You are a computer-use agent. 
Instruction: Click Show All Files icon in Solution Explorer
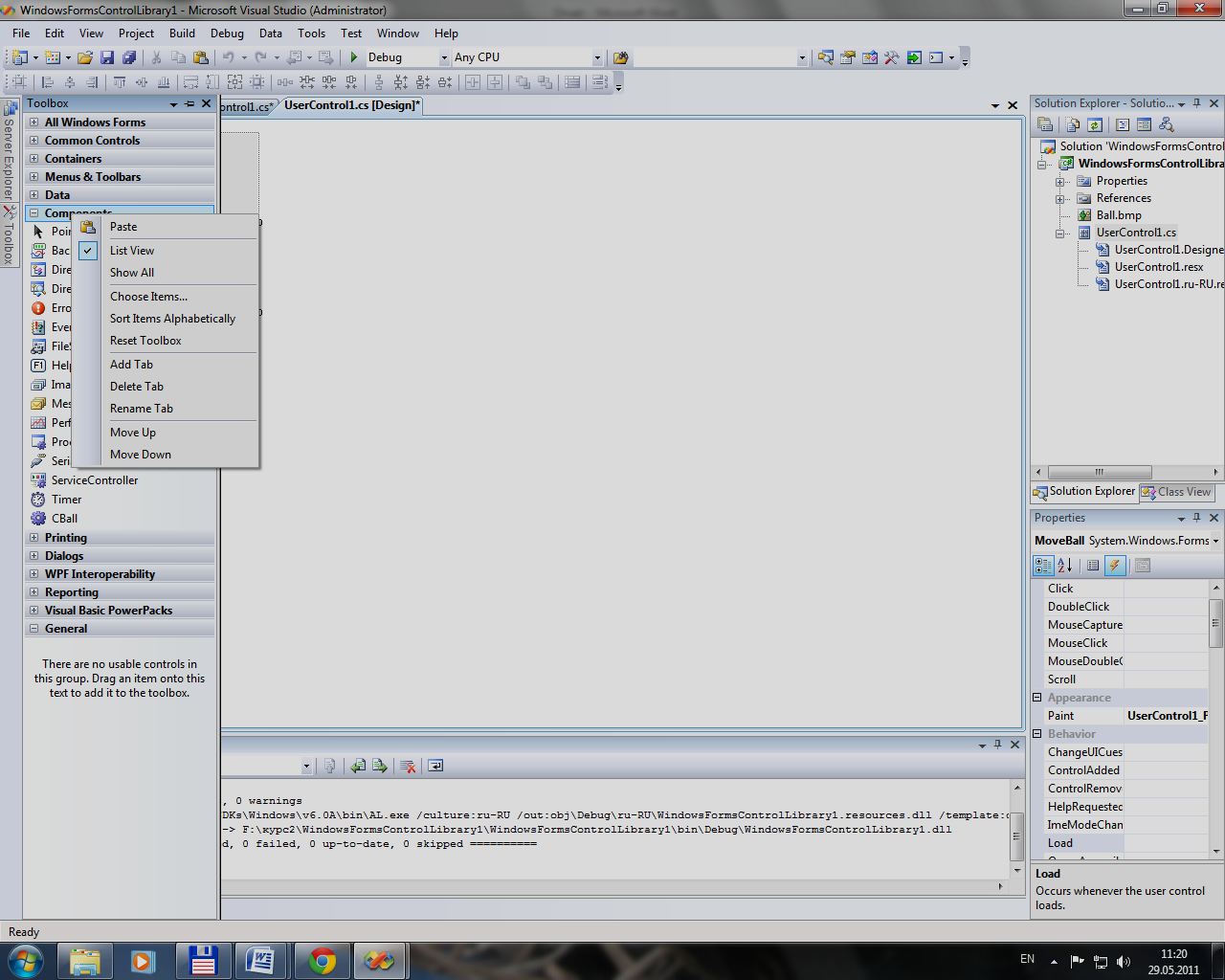coord(1073,124)
